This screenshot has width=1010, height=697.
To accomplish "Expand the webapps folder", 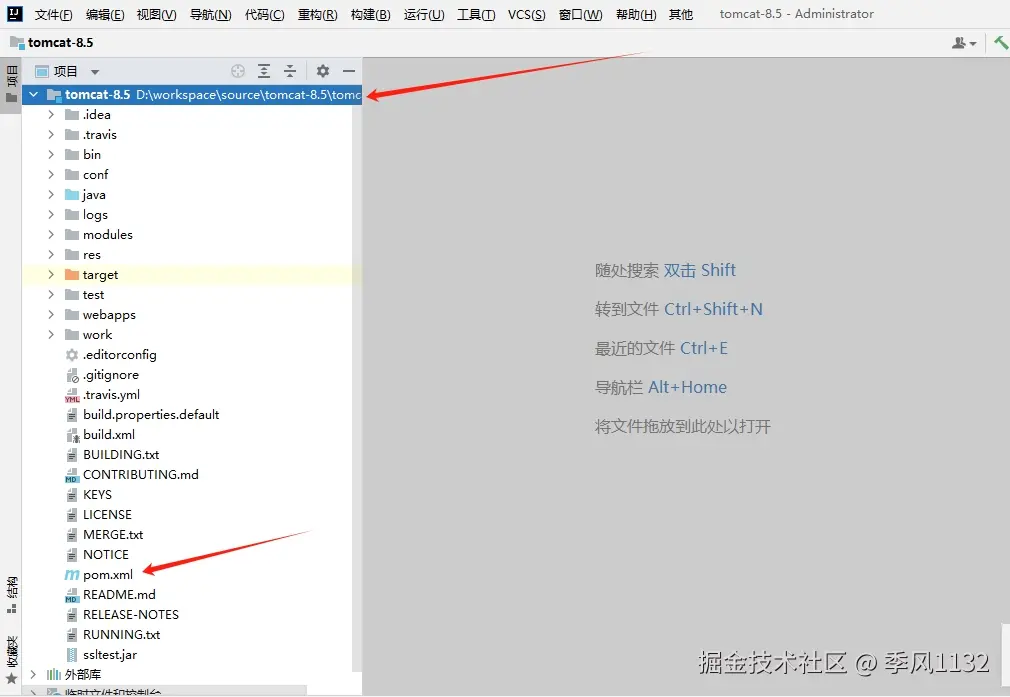I will (x=51, y=315).
